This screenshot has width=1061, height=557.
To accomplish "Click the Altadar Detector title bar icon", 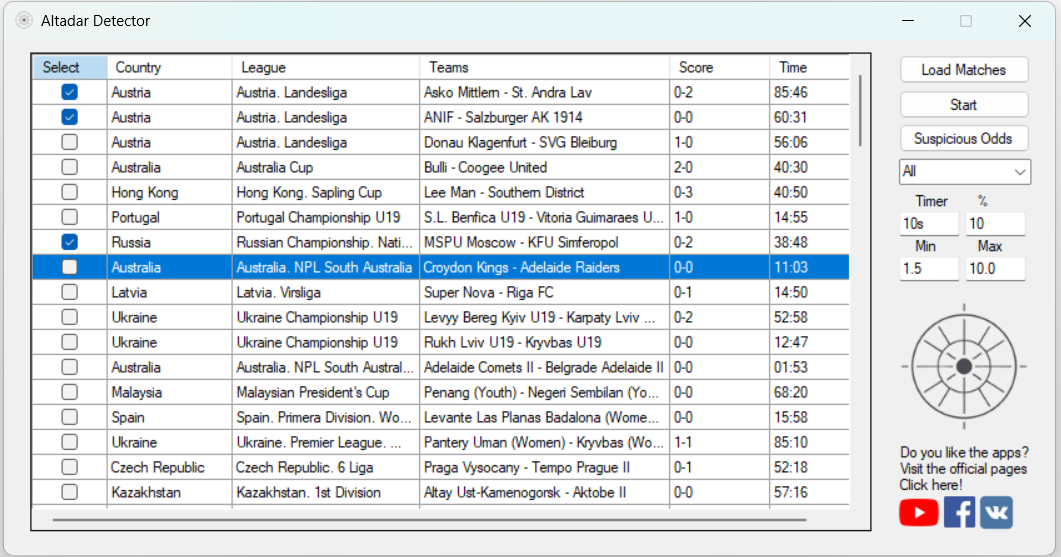I will [24, 21].
